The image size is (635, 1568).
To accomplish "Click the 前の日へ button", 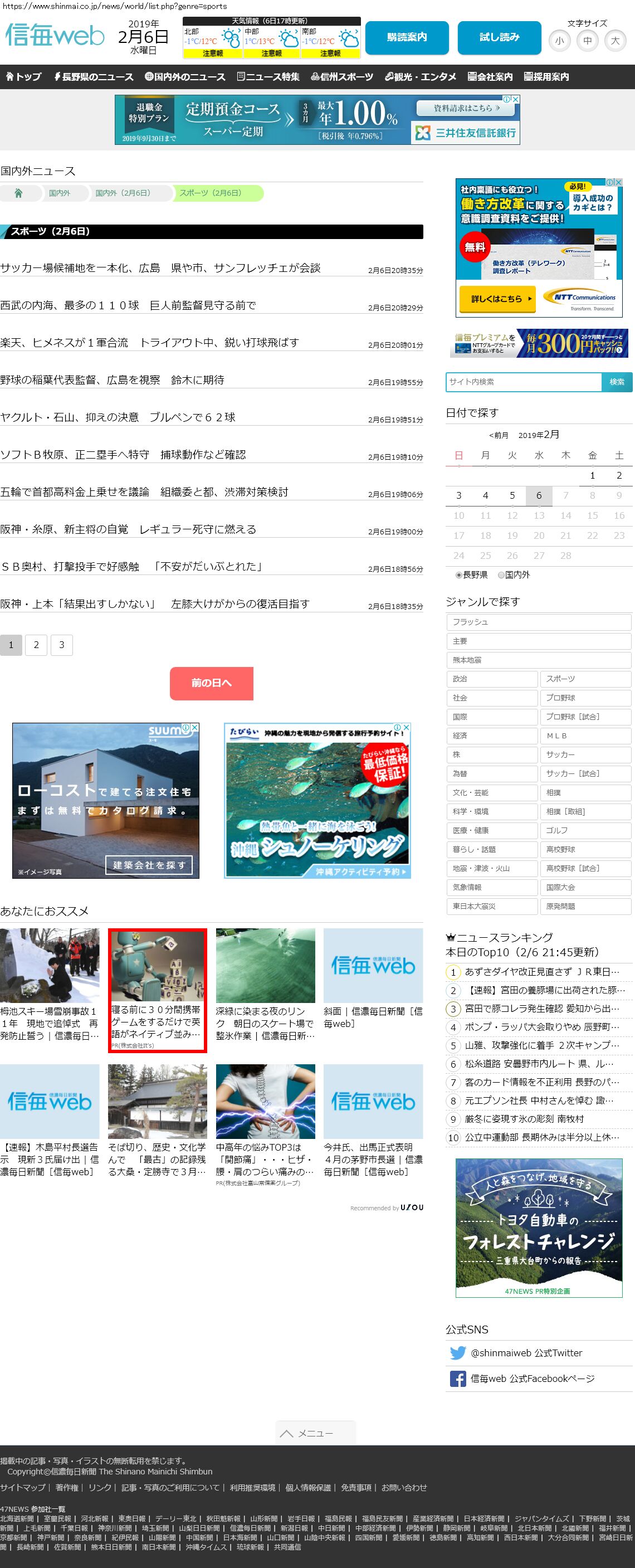I will coord(212,683).
